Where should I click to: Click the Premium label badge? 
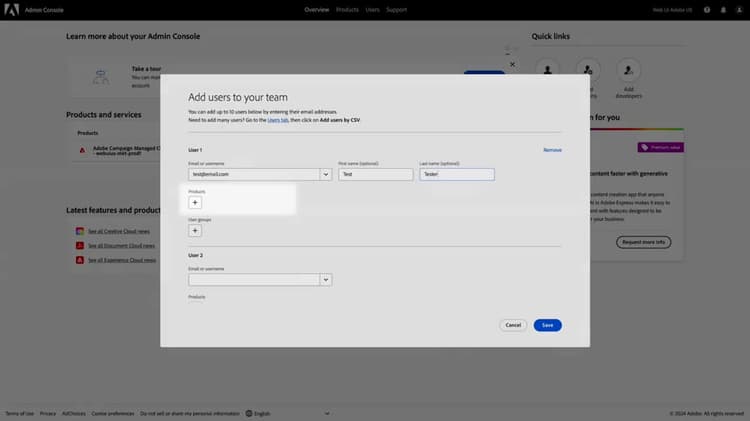point(661,147)
